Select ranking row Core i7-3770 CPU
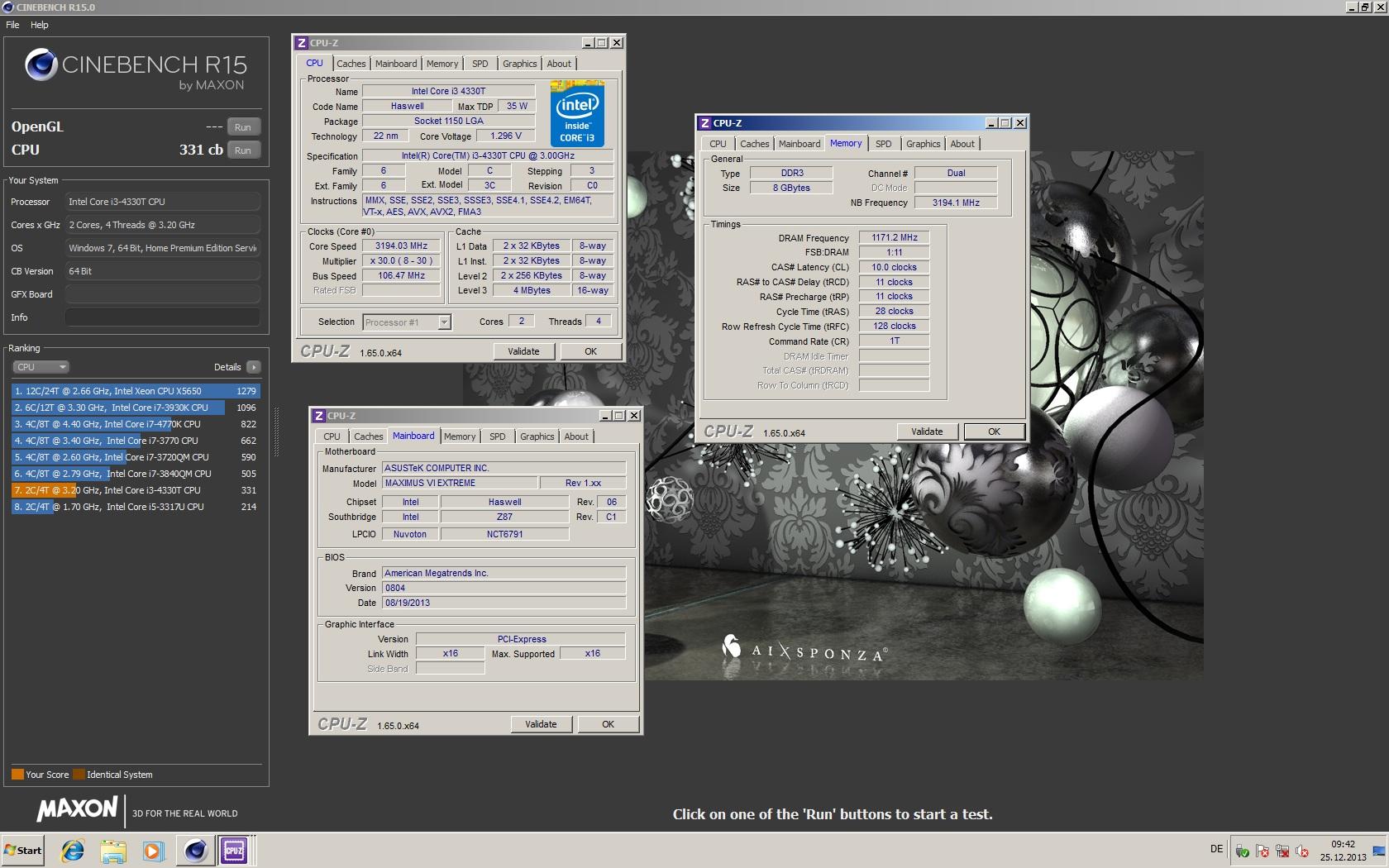 click(x=136, y=441)
